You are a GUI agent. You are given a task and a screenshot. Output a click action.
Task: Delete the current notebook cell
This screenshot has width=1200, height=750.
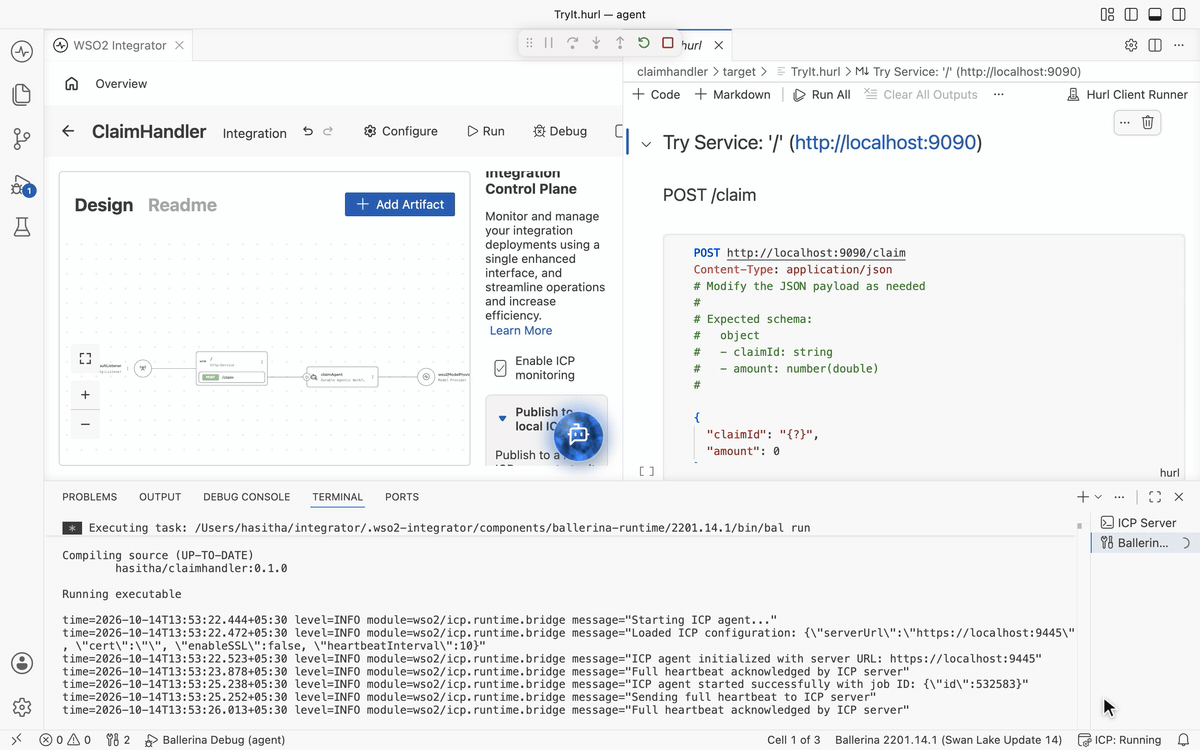pos(1148,122)
